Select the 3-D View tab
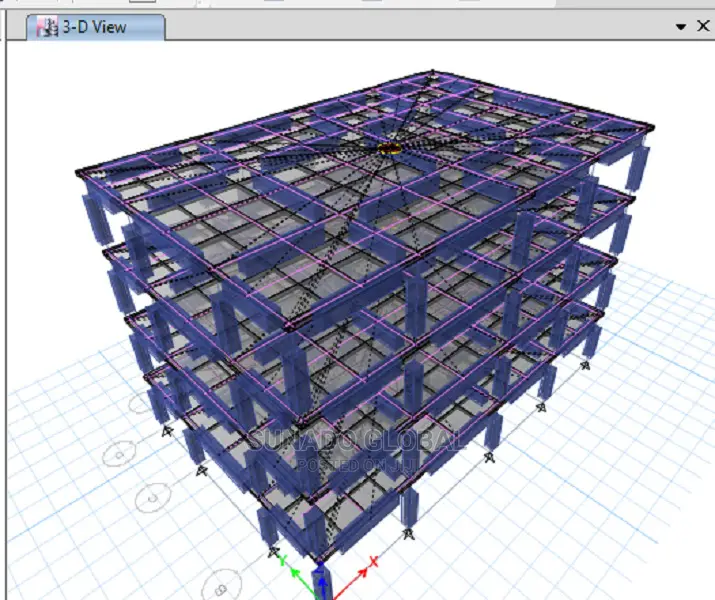Screen dimensions: 715x600 coord(95,27)
